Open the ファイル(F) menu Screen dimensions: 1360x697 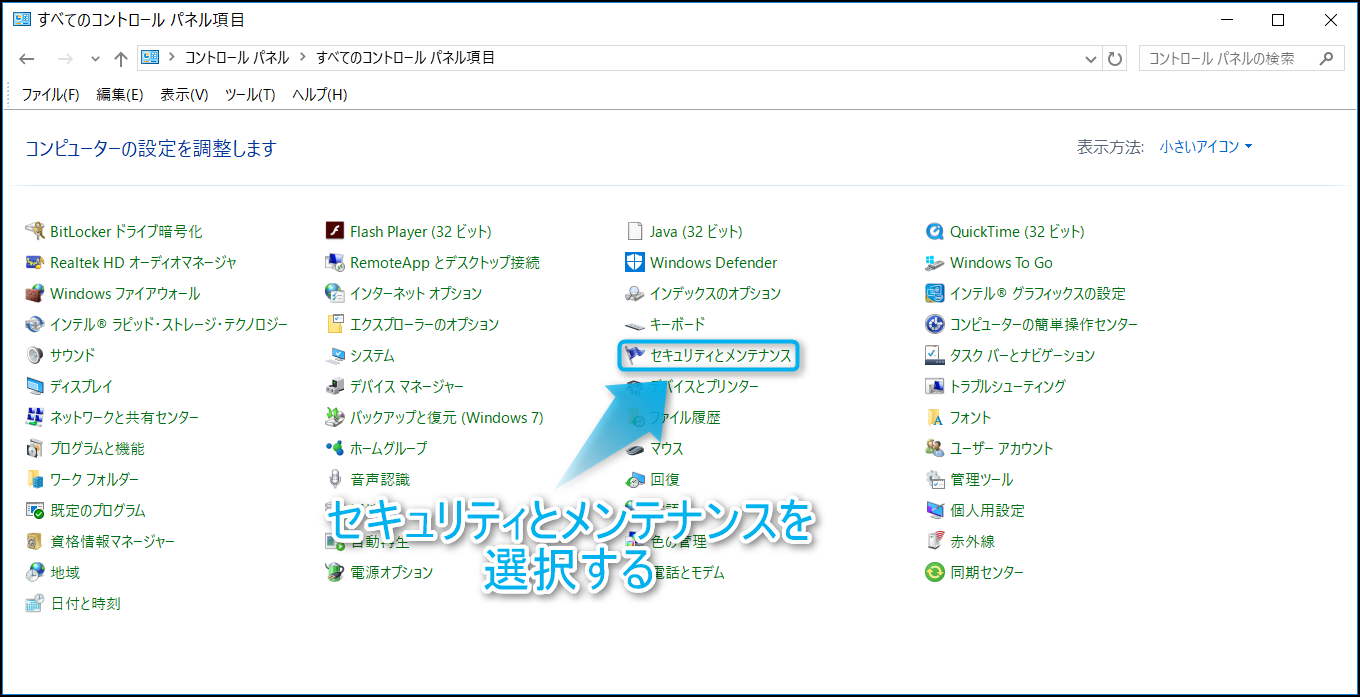click(x=50, y=95)
